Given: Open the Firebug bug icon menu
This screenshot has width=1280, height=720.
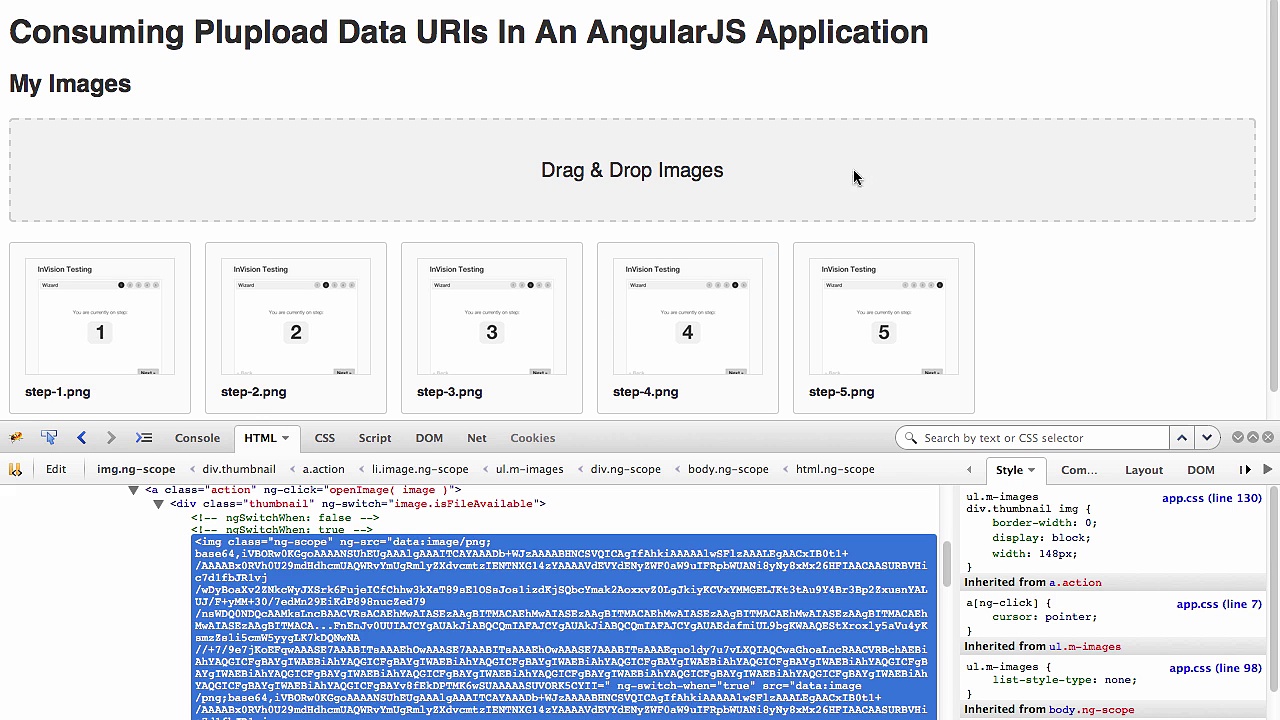Looking at the screenshot, I should click(x=16, y=438).
